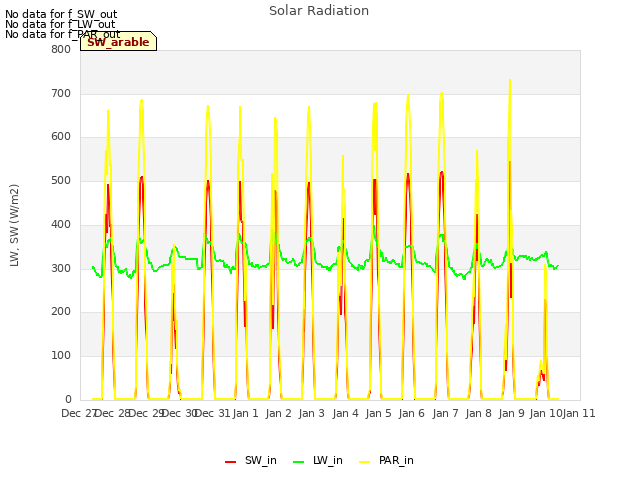Click the 'No data for f_LW_out' message
The width and height of the screenshot is (640, 480).
[x=60, y=24]
